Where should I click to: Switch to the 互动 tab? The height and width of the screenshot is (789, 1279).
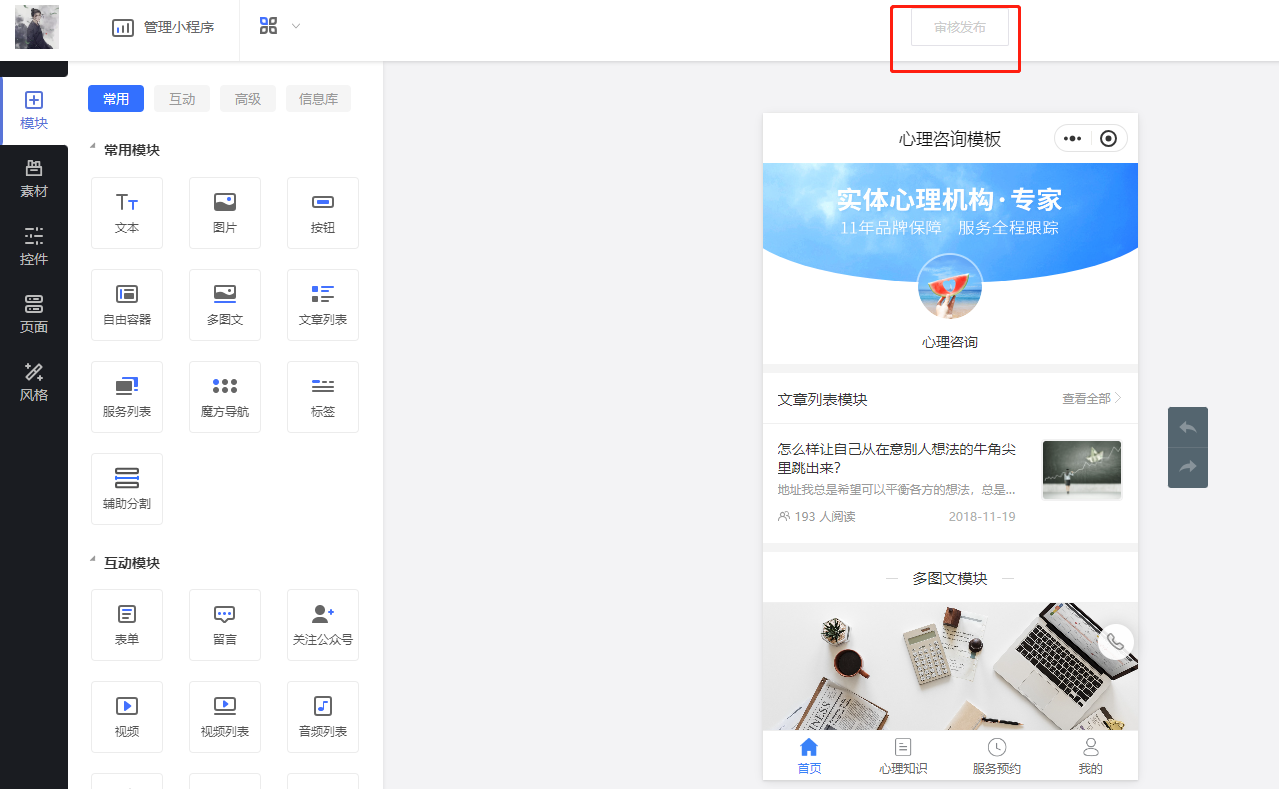182,99
